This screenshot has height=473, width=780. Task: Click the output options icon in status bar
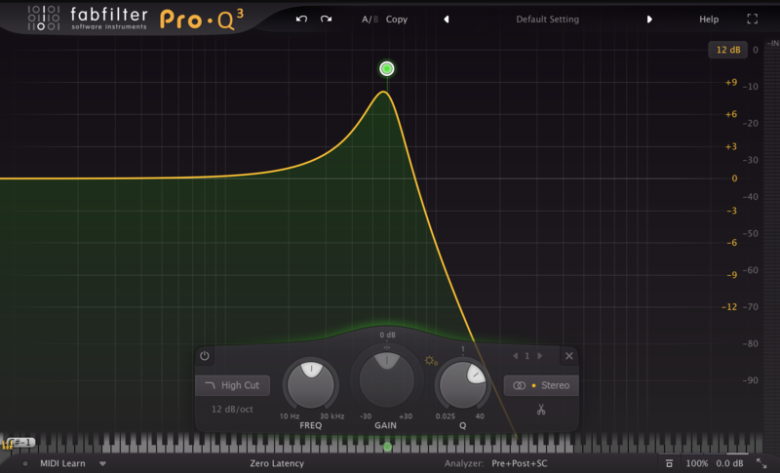click(x=669, y=464)
